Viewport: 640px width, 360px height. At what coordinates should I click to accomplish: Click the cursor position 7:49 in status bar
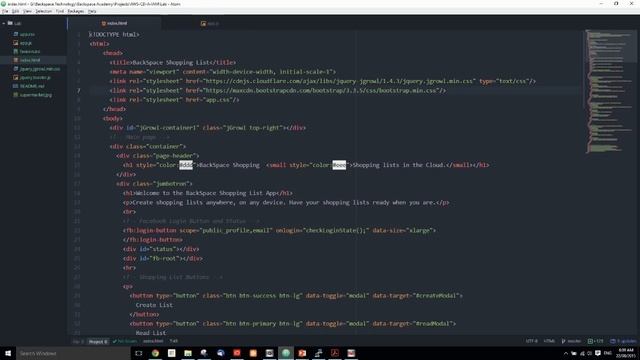(174, 341)
